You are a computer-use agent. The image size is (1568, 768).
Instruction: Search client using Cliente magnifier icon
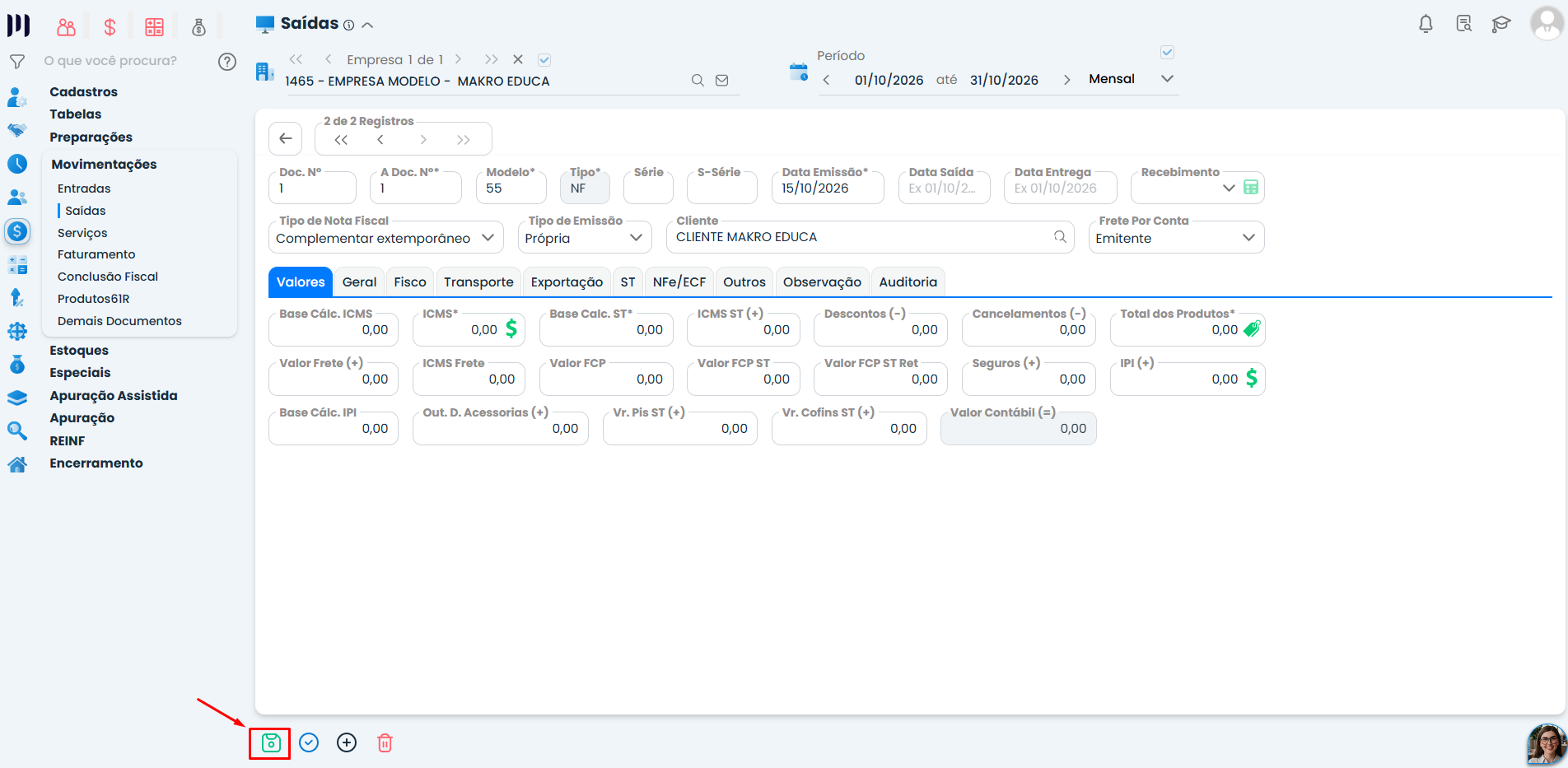[x=1060, y=237]
